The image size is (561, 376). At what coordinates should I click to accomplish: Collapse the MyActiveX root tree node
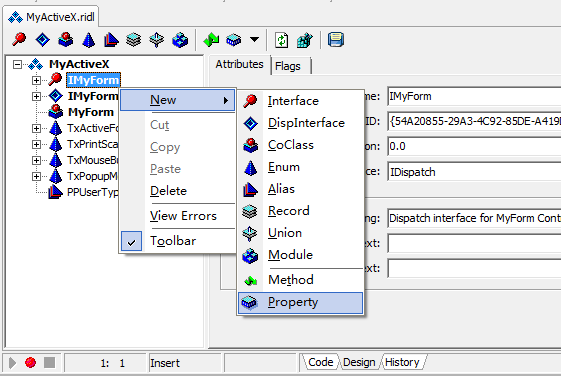[x=17, y=64]
